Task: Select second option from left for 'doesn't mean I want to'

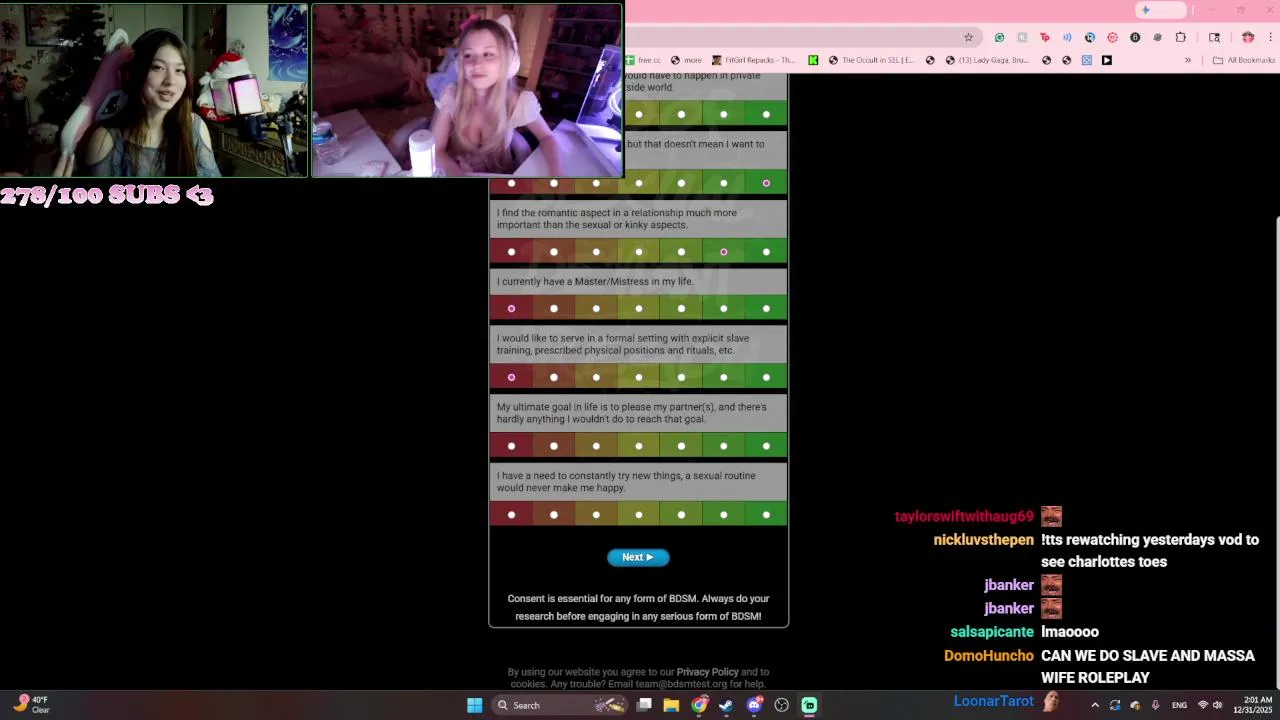Action: 554,183
